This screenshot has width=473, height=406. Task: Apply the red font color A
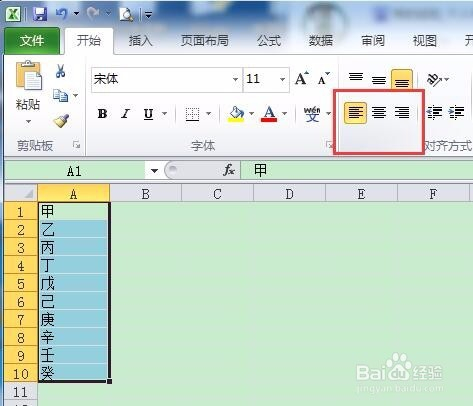click(269, 114)
